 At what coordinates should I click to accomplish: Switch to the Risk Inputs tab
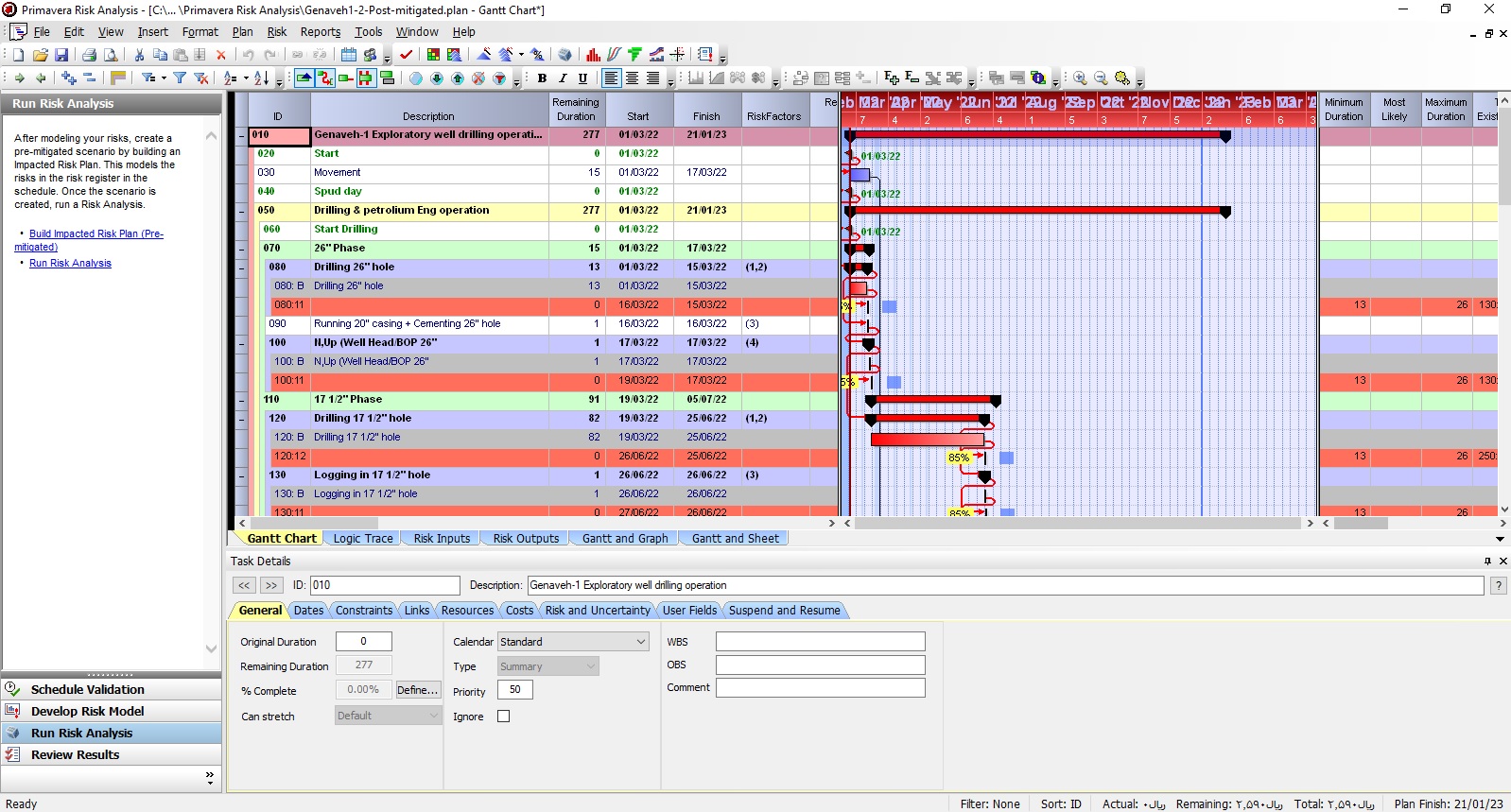[x=442, y=539]
